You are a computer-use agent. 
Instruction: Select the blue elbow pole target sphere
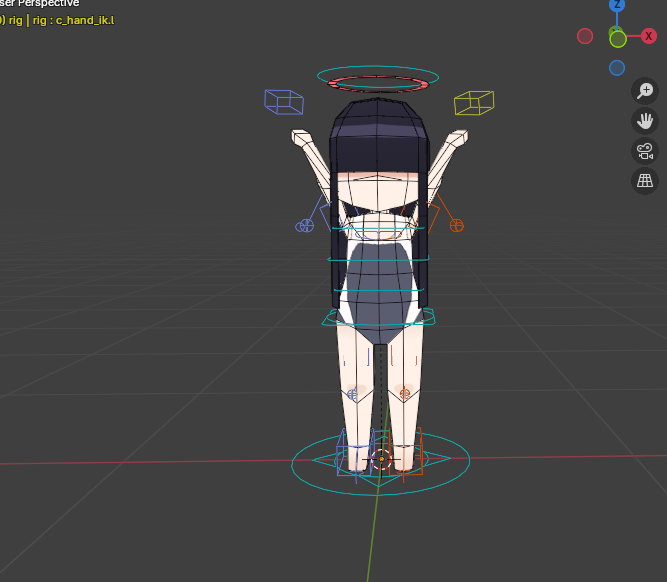click(x=304, y=226)
